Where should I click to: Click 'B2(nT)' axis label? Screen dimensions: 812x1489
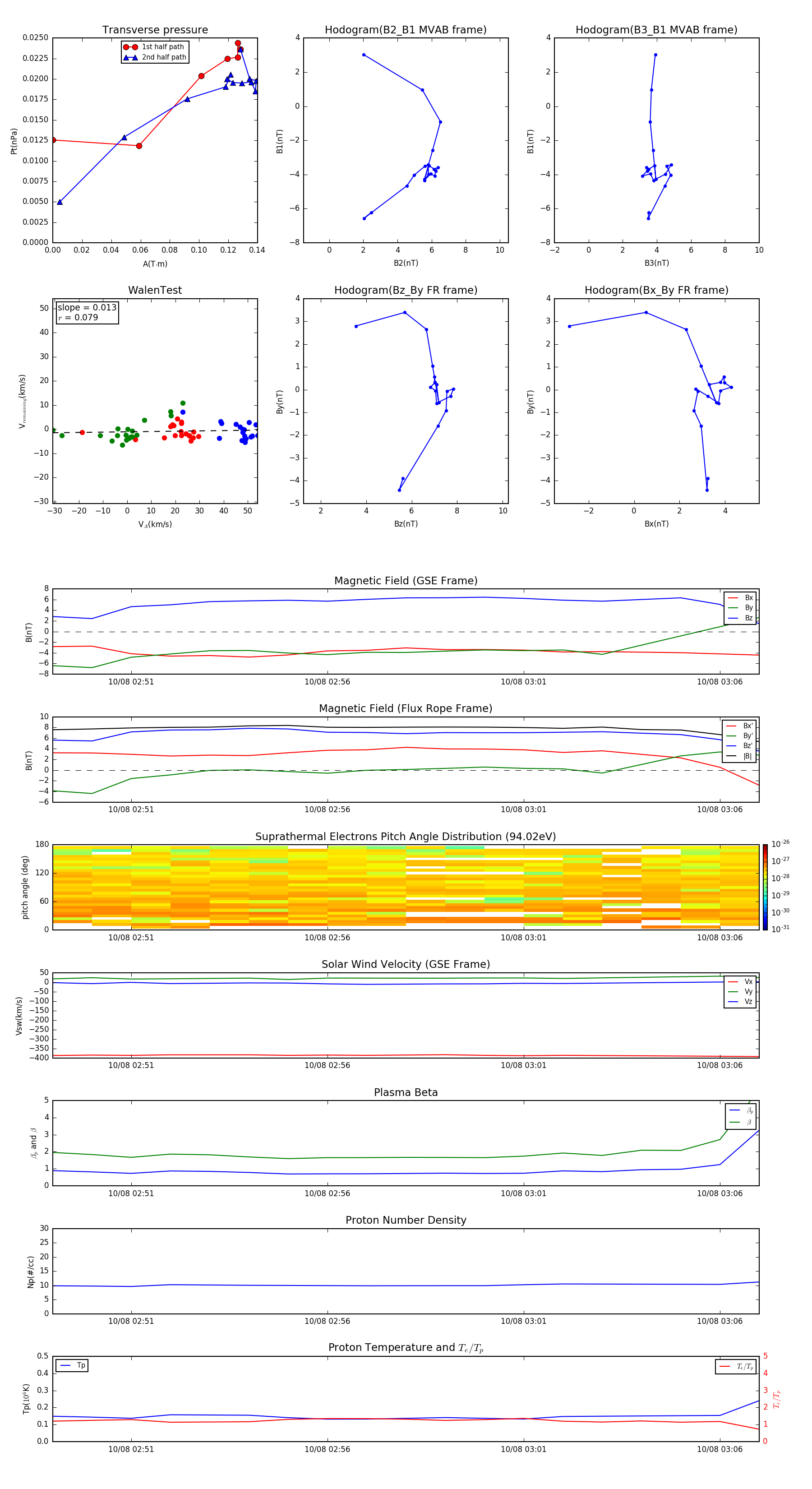click(406, 263)
